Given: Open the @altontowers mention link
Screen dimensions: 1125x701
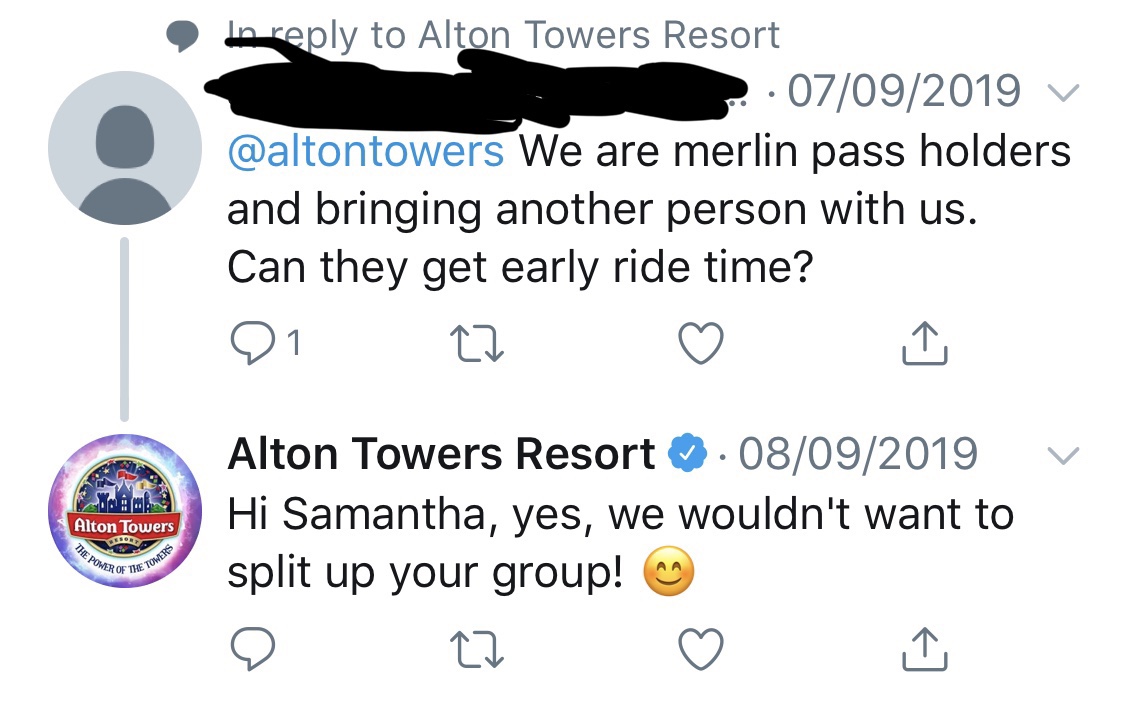Looking at the screenshot, I should 366,151.
